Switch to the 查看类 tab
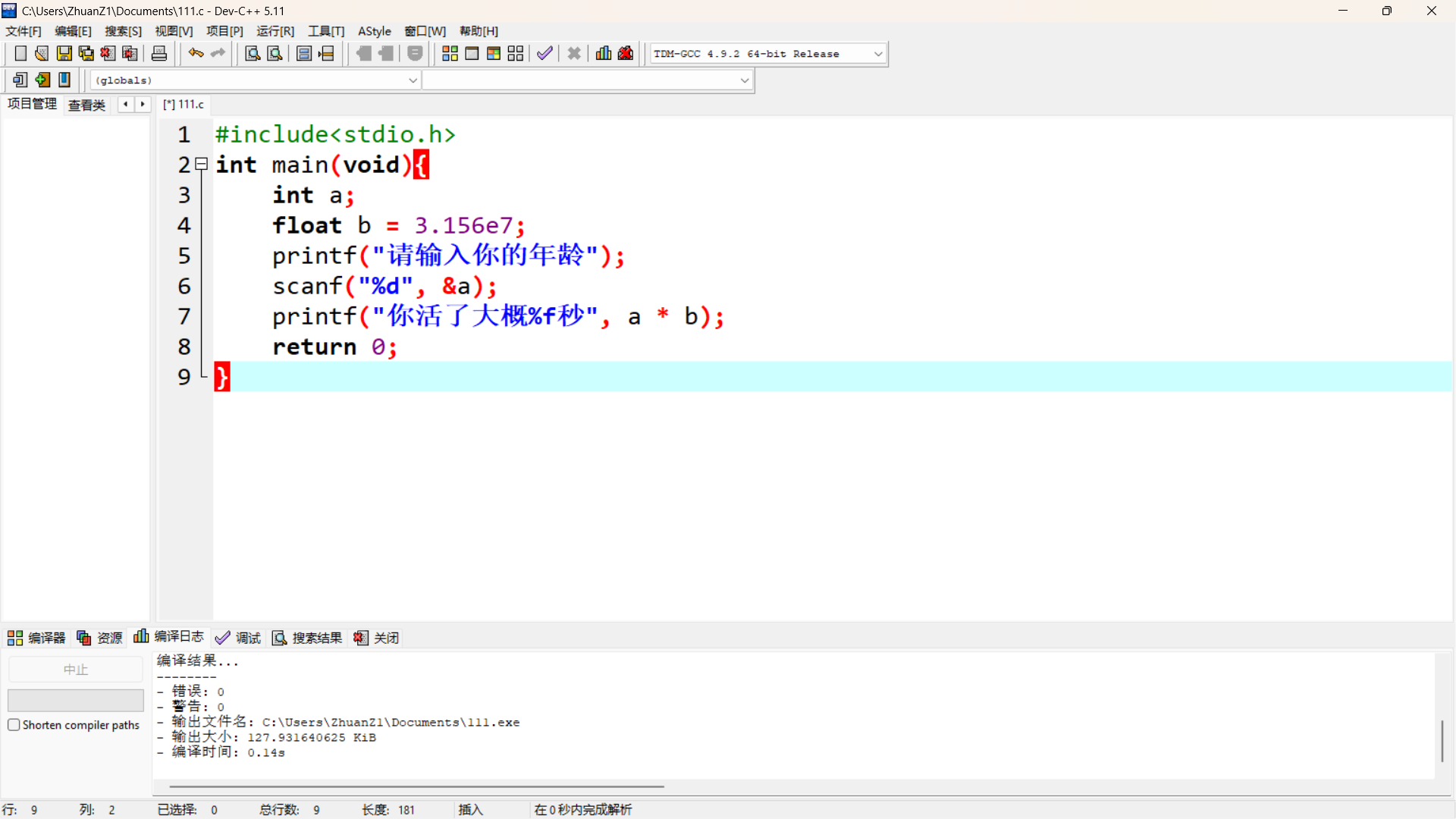This screenshot has width=1456, height=819. 86,105
